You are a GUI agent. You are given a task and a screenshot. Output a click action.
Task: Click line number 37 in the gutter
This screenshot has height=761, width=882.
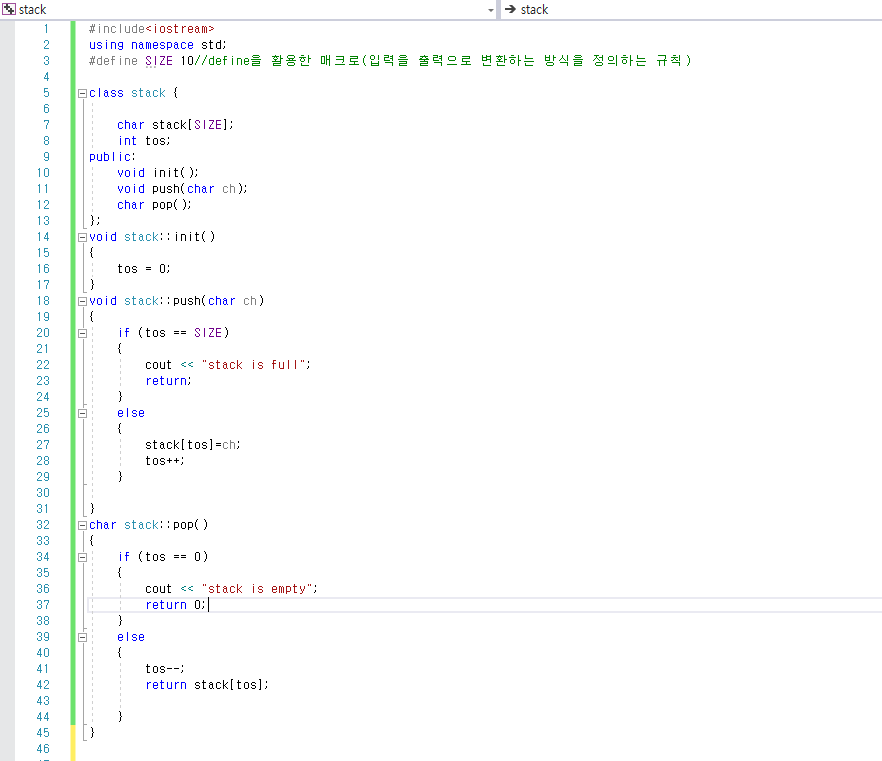[43, 605]
